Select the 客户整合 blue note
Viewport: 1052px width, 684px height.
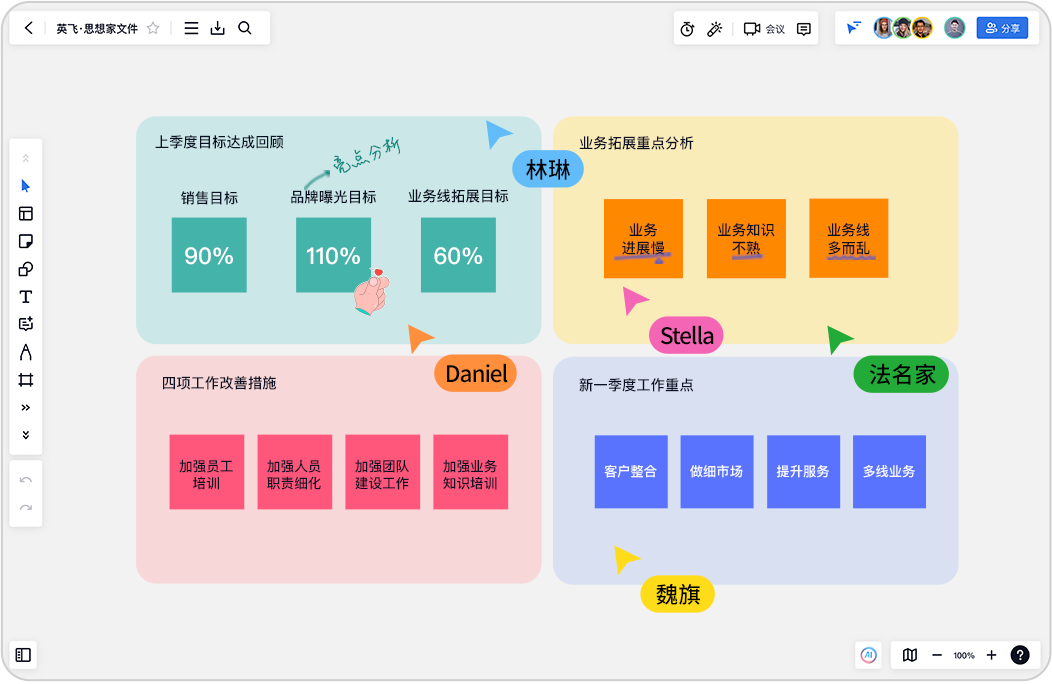click(631, 472)
